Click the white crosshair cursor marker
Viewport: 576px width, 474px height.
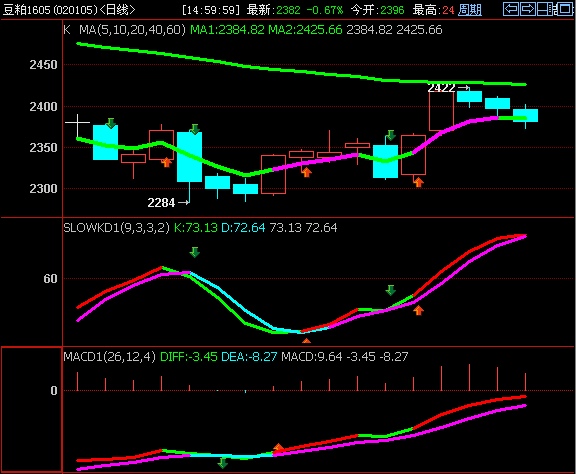click(78, 122)
